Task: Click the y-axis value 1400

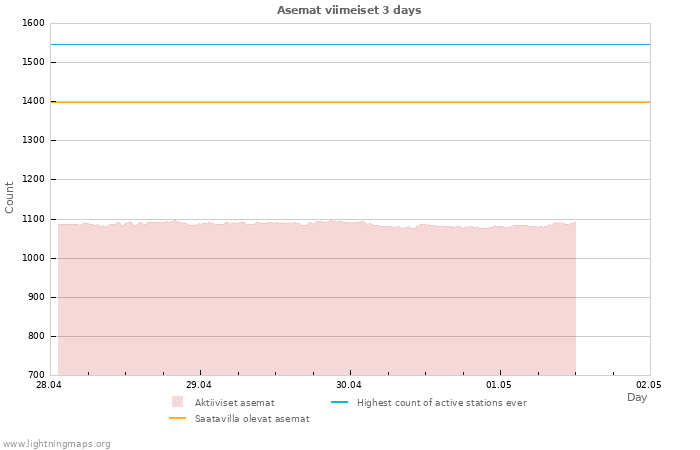Action: point(33,101)
